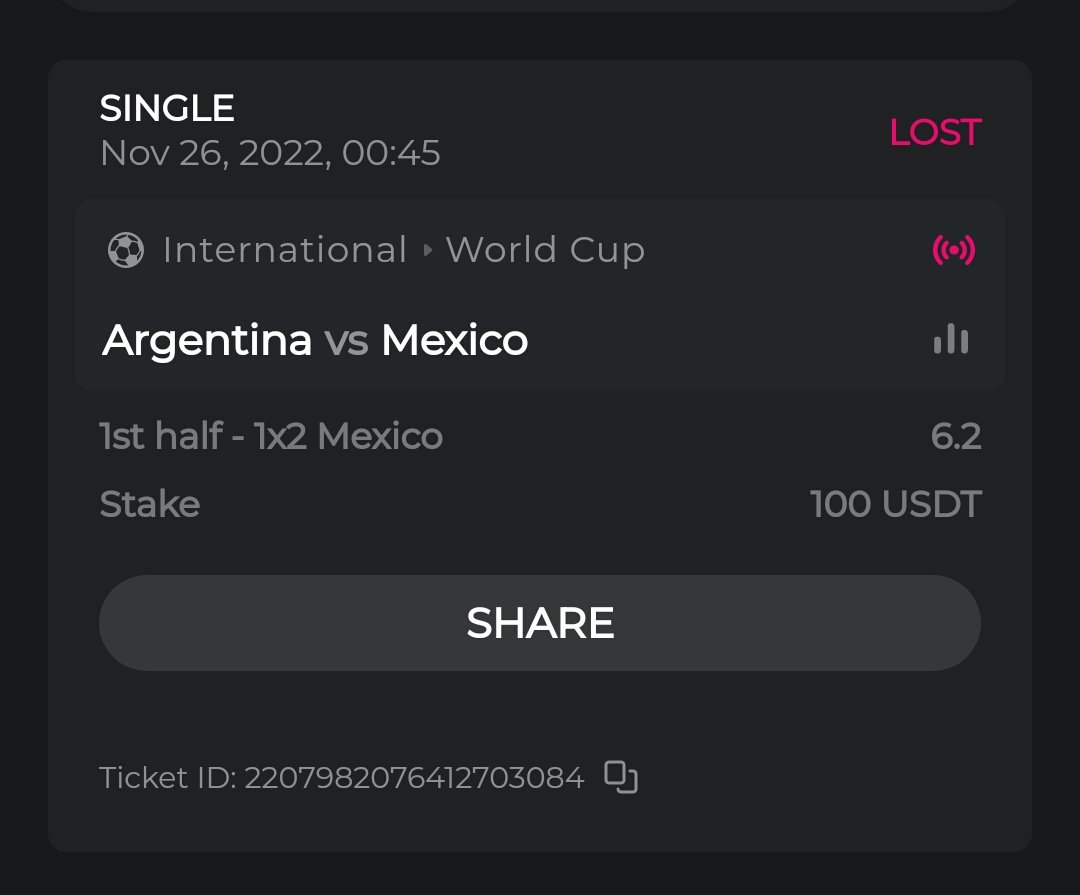This screenshot has width=1080, height=895.
Task: Click the Stake label
Action: coord(150,504)
